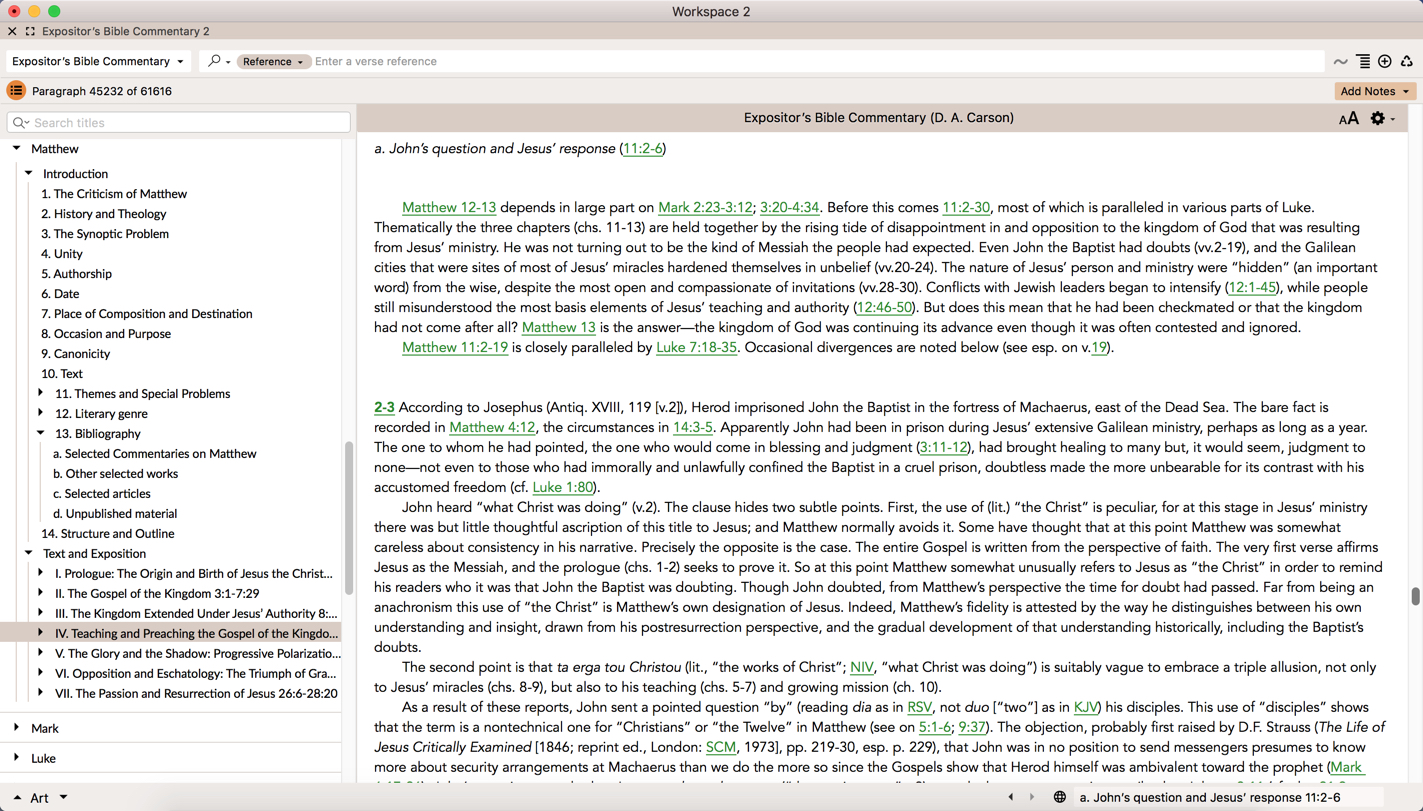
Task: Close the Expositor's Bible Commentary 2 tab
Action: point(12,32)
